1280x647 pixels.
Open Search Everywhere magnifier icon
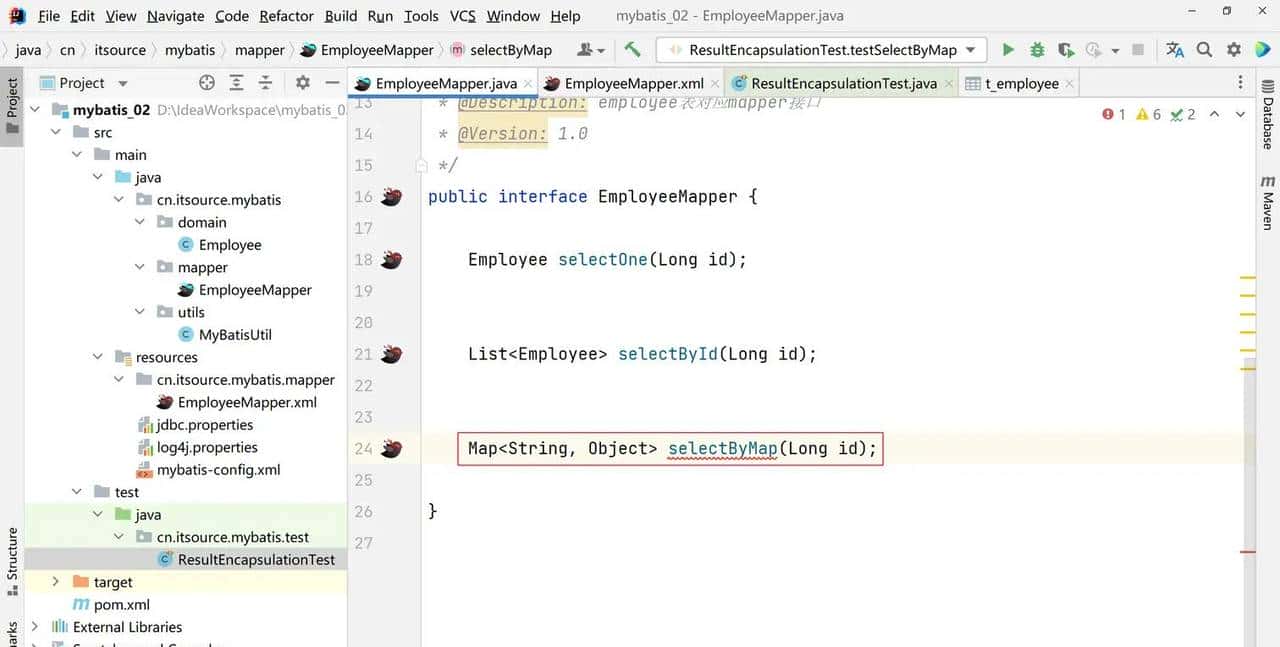1205,50
